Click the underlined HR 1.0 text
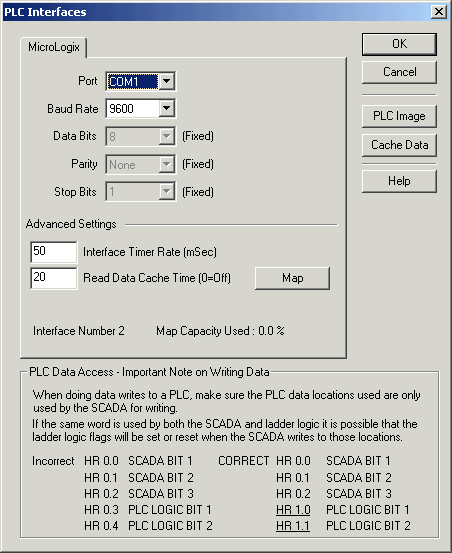The width and height of the screenshot is (452, 553). (x=293, y=510)
